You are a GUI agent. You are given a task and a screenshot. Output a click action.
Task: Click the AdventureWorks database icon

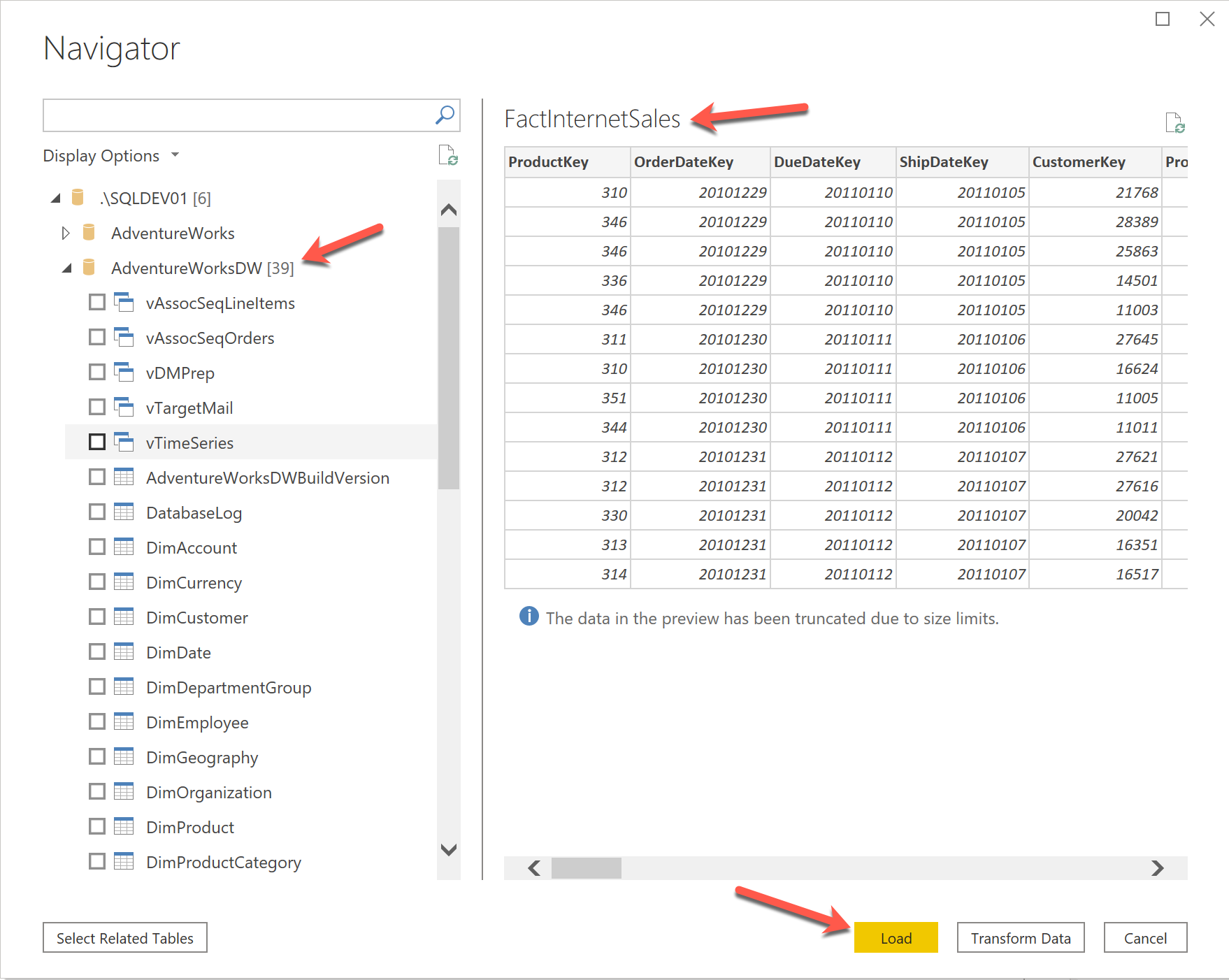point(89,233)
